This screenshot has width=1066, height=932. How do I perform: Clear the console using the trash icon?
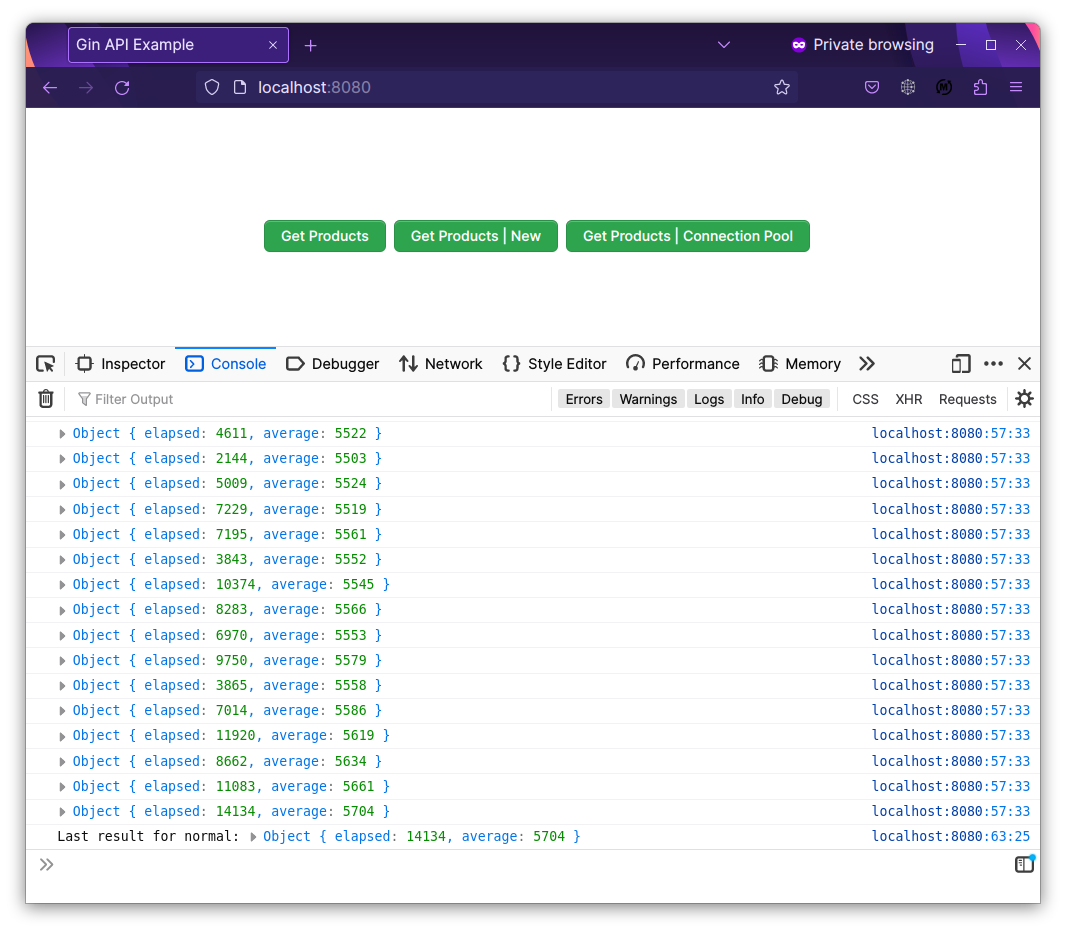click(45, 398)
